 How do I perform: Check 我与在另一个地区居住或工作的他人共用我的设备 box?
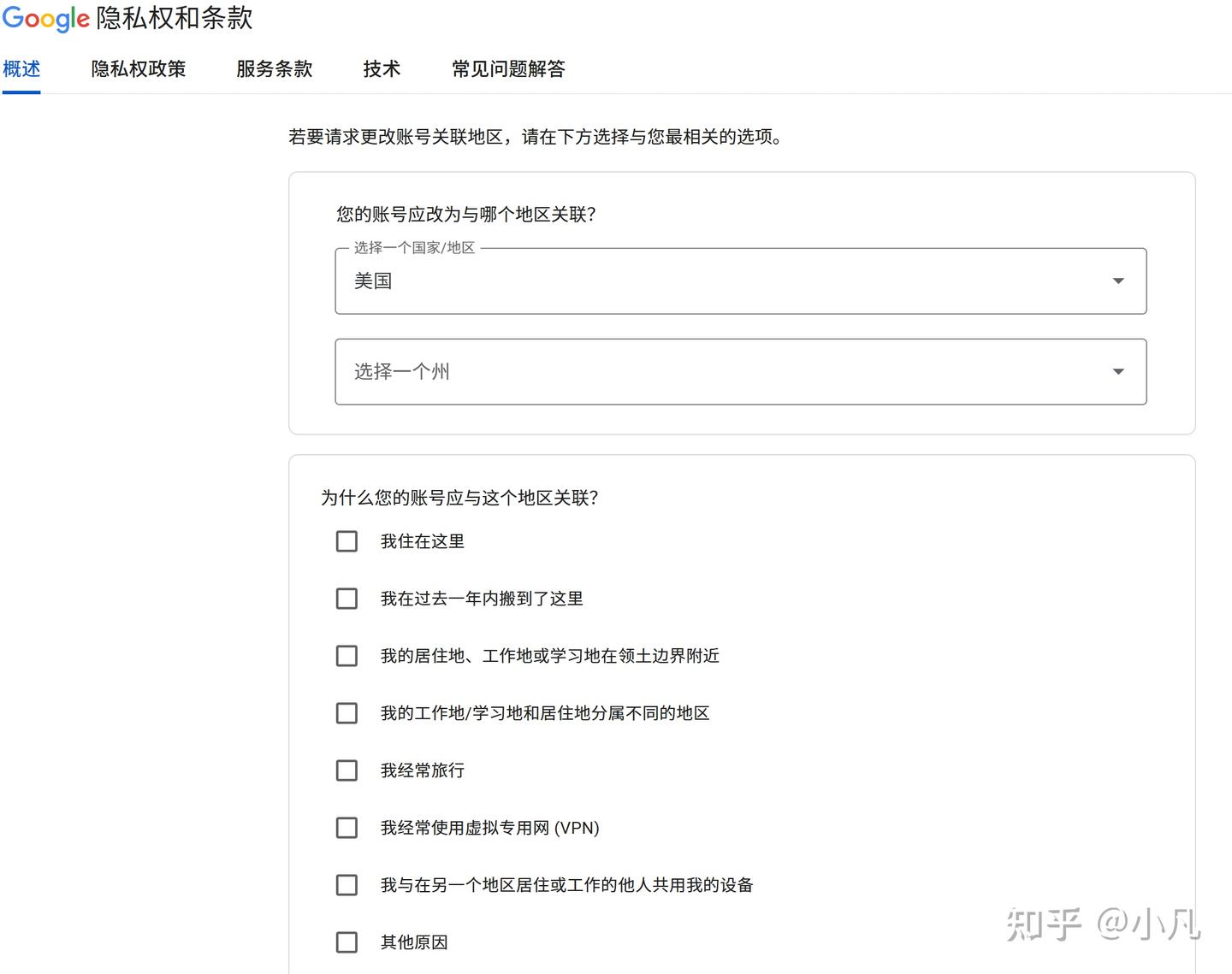pos(346,885)
